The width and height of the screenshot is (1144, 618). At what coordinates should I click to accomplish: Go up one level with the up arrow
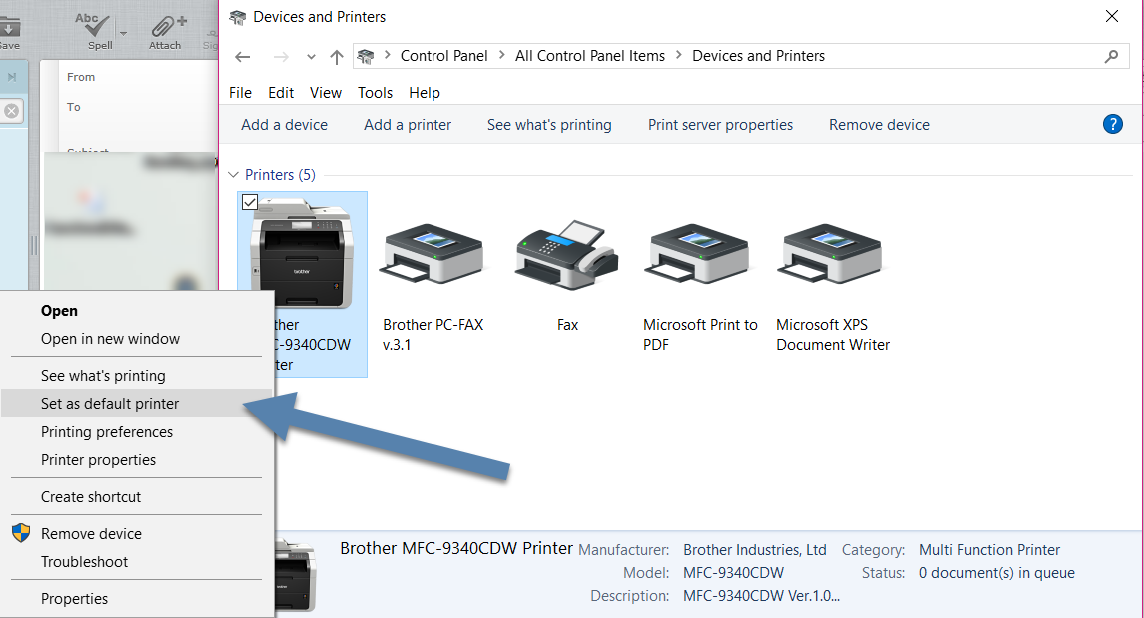(x=336, y=57)
